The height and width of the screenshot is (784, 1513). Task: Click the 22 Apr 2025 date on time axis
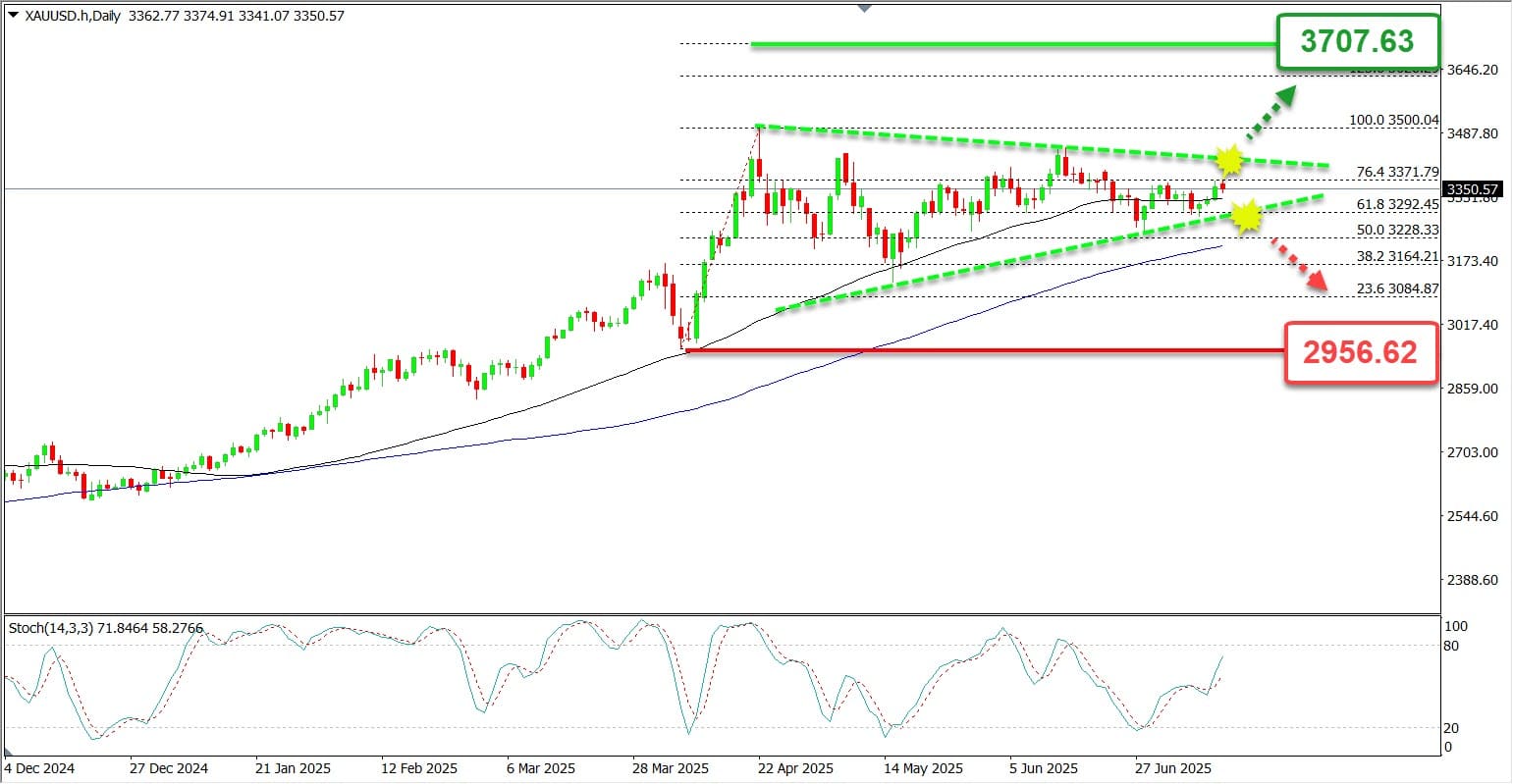coord(797,768)
